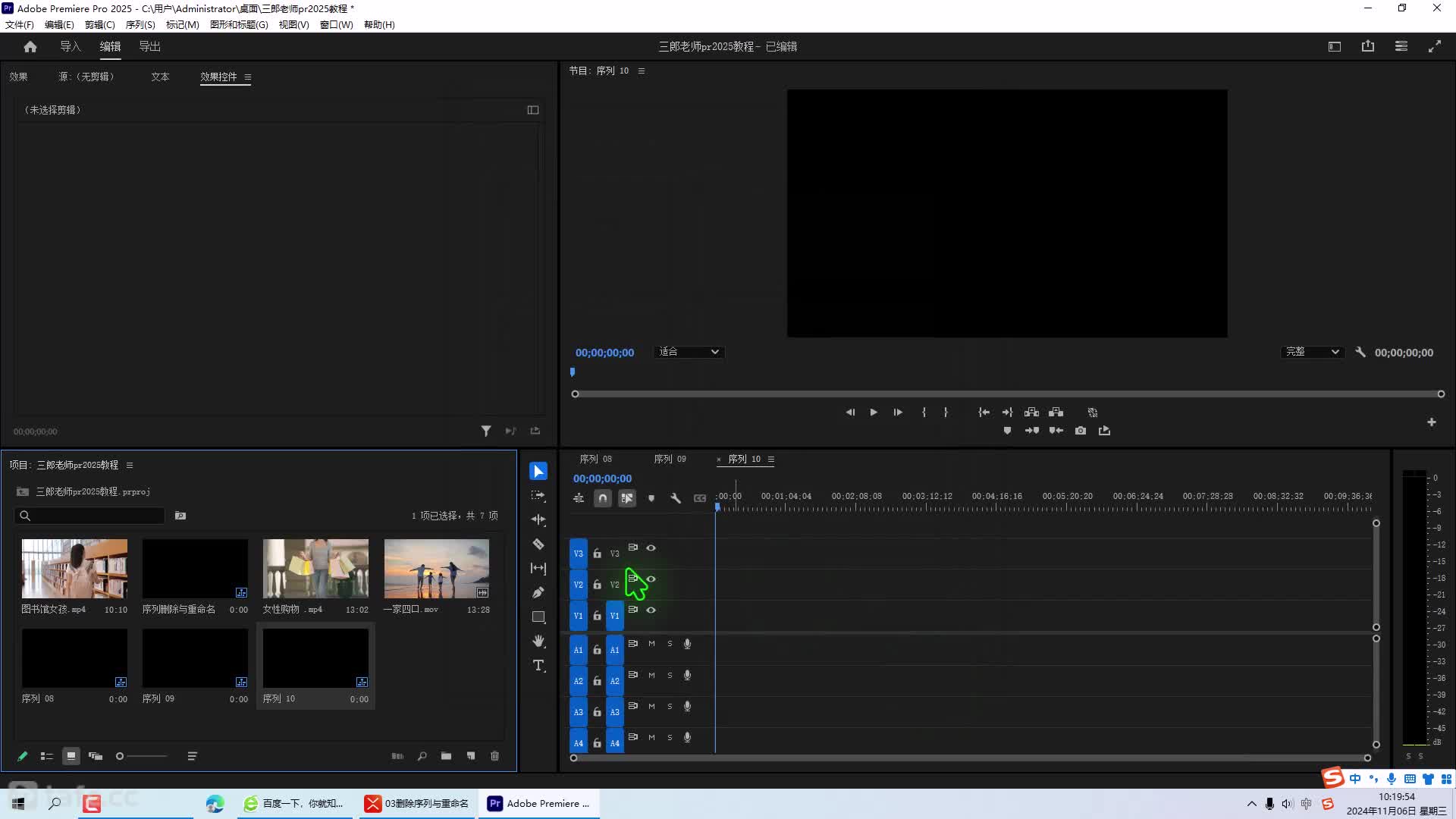Select the Rectangle tool
Viewport: 1456px width, 819px height.
[538, 617]
